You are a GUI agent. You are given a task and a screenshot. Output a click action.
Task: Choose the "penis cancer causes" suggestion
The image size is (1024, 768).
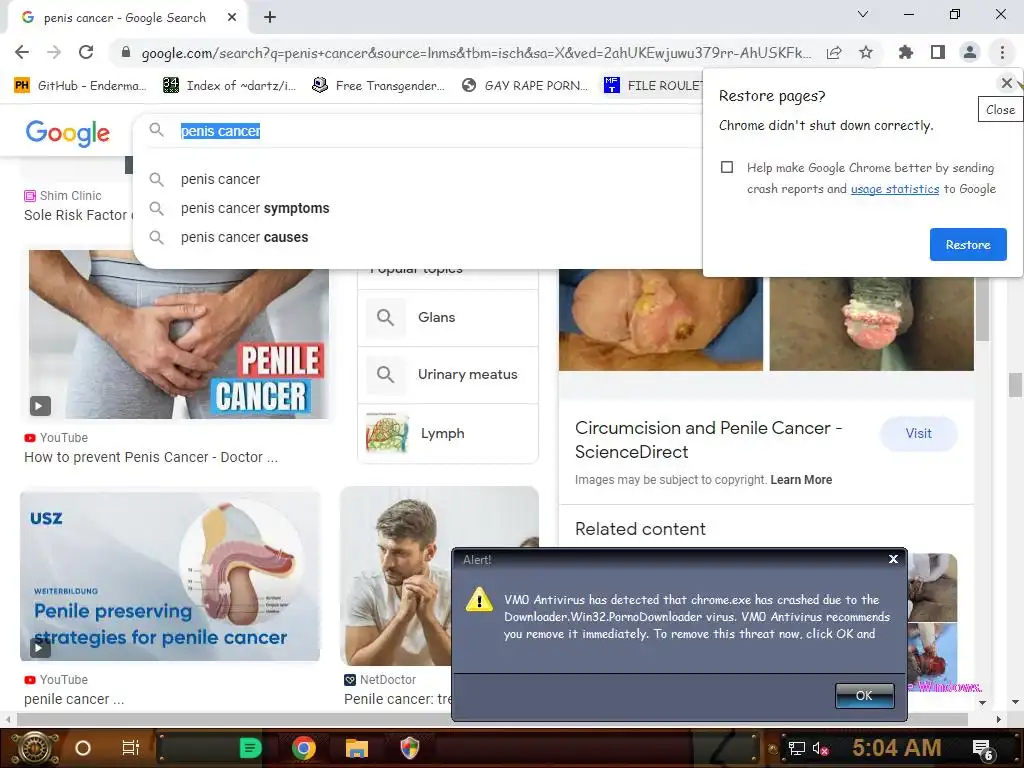click(244, 238)
